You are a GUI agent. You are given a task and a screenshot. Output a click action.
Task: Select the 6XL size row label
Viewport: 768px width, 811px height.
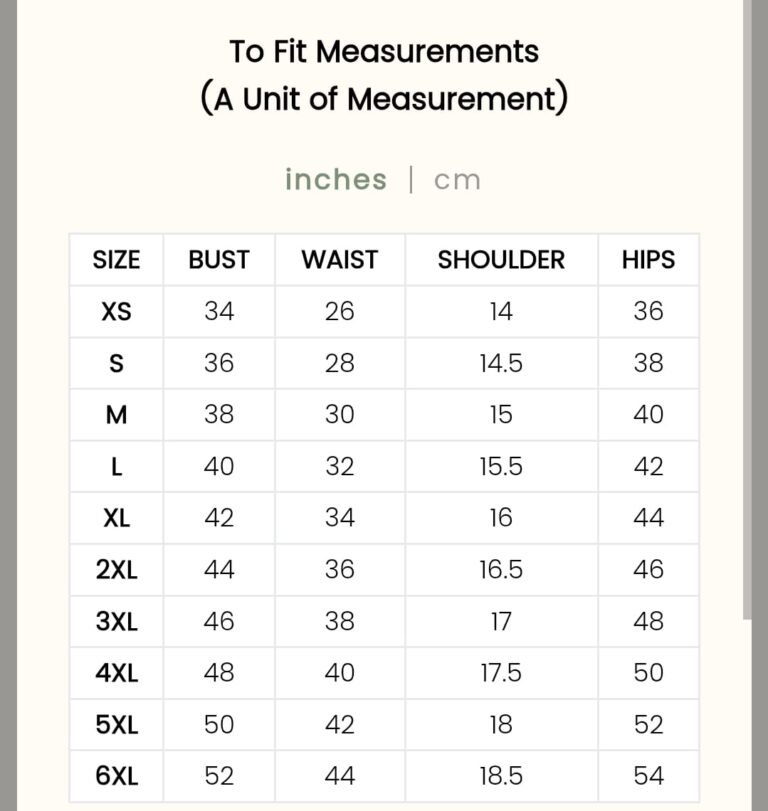[116, 776]
